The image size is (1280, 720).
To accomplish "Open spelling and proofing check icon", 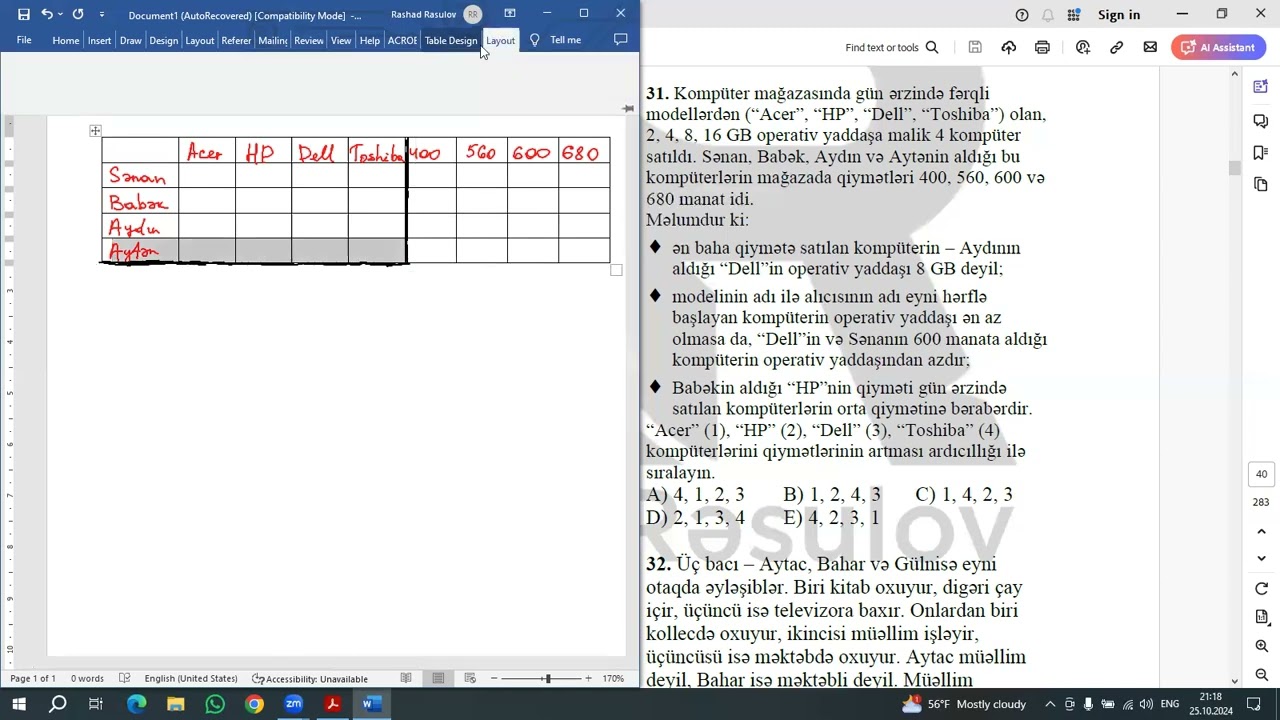I will 125,678.
